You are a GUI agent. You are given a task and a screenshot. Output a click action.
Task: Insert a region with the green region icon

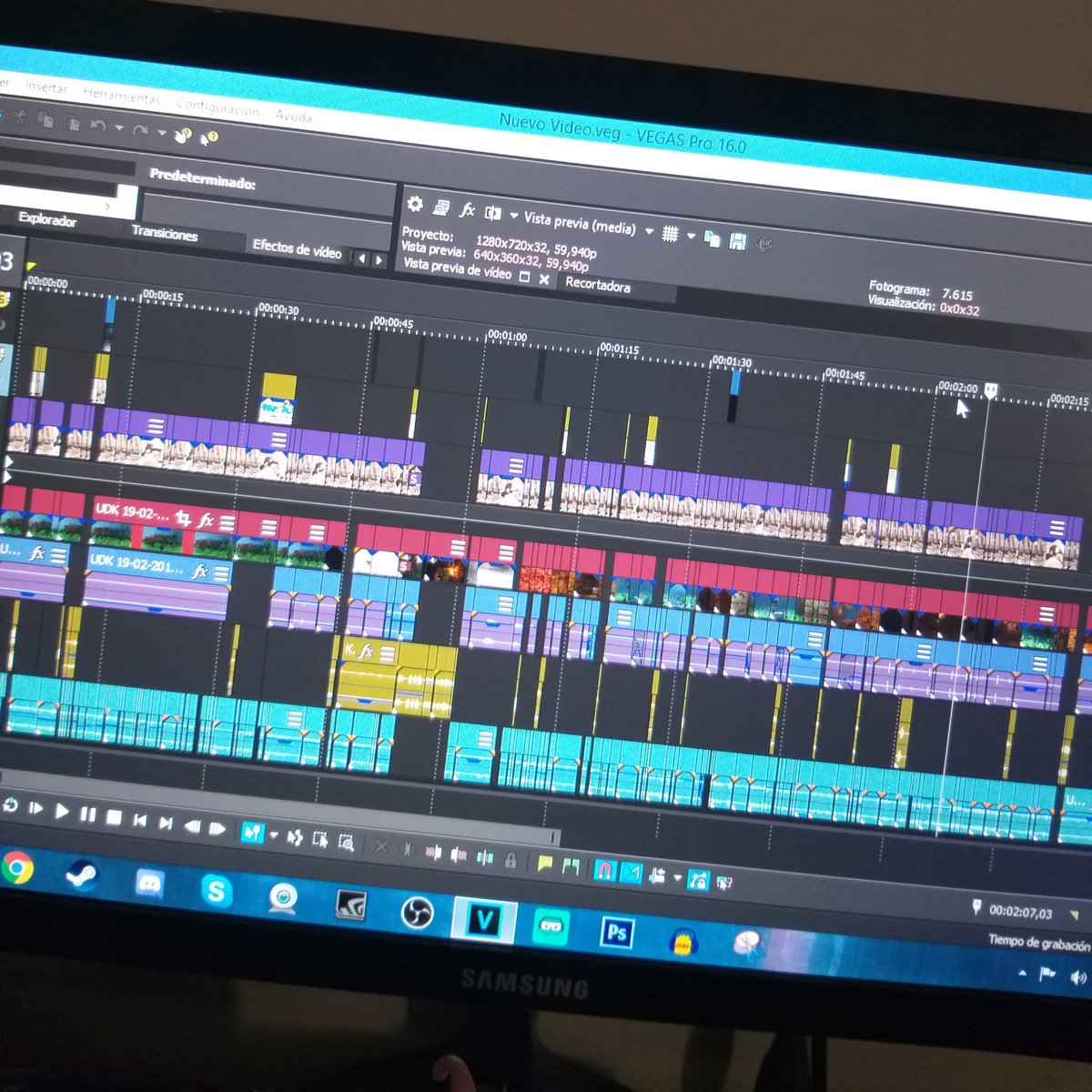coord(570,865)
